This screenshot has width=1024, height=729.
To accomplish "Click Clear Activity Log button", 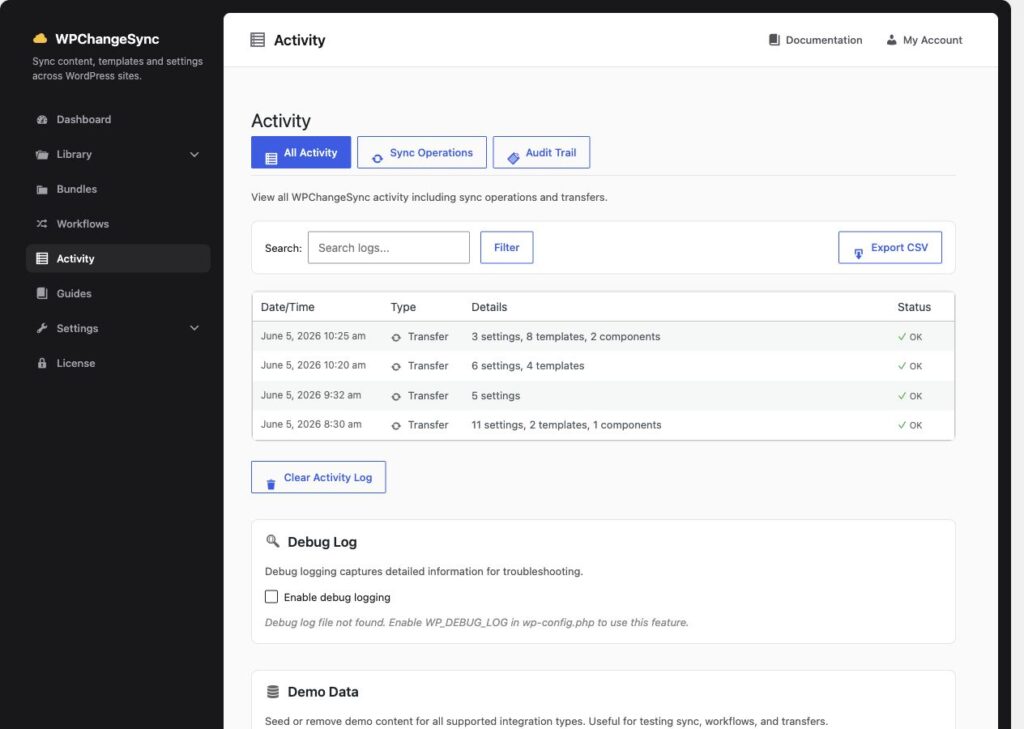I will 319,478.
